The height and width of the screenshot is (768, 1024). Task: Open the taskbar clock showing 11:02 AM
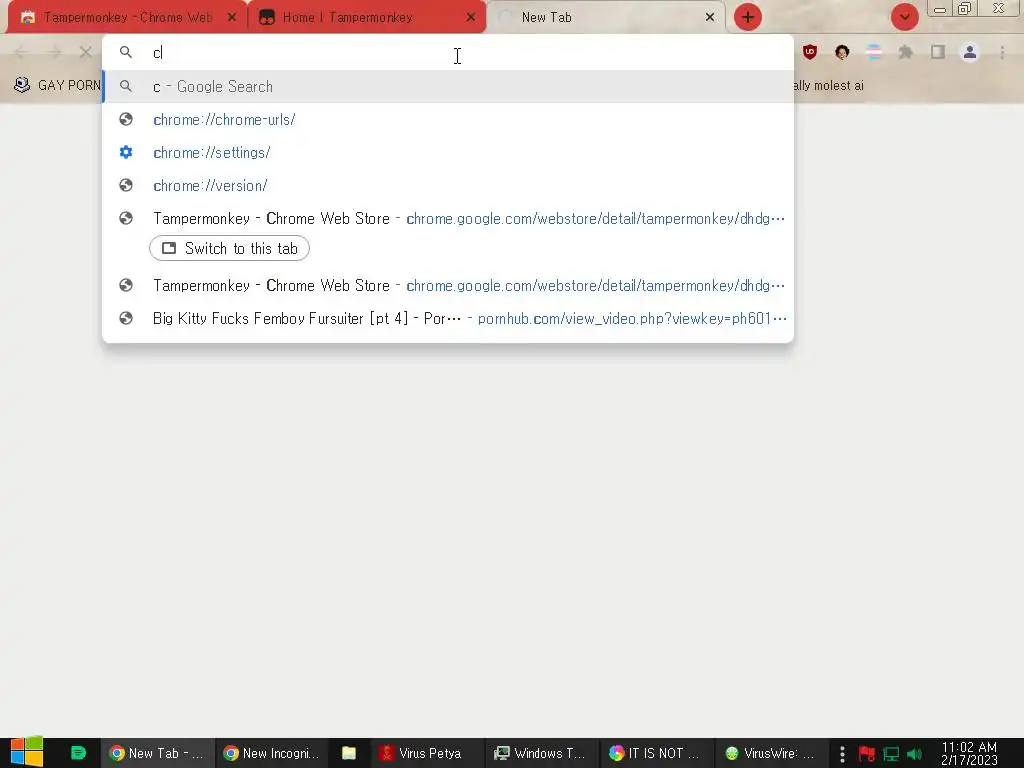969,753
